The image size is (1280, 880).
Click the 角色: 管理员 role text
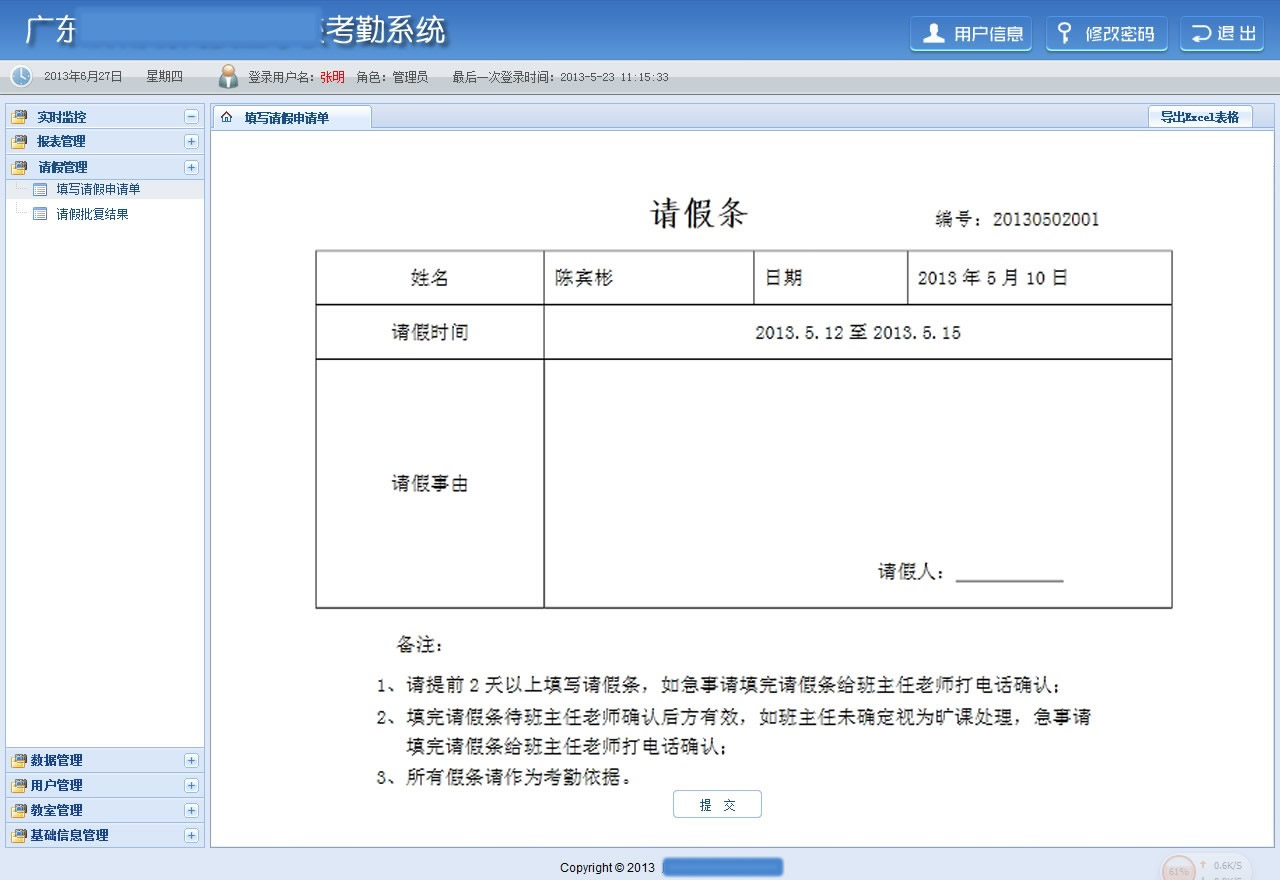[x=392, y=77]
